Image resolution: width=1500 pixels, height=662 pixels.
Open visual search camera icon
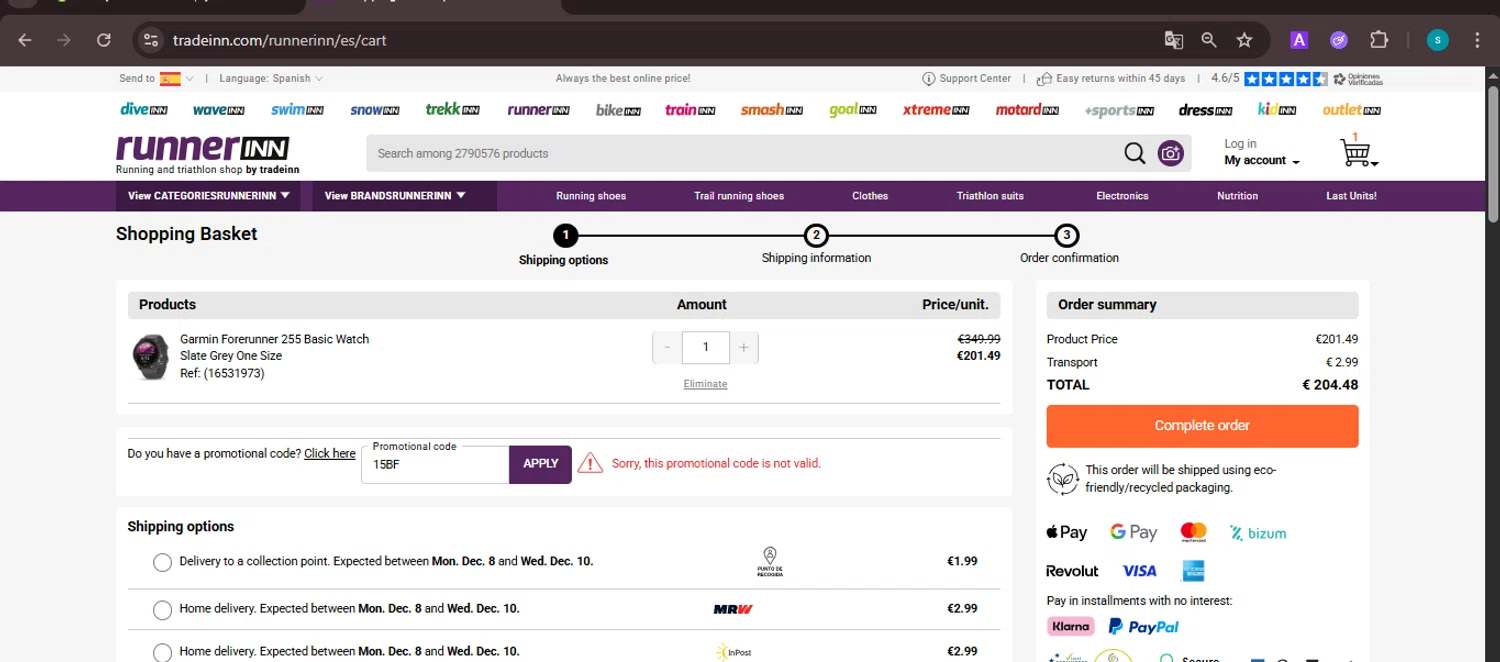point(1170,153)
